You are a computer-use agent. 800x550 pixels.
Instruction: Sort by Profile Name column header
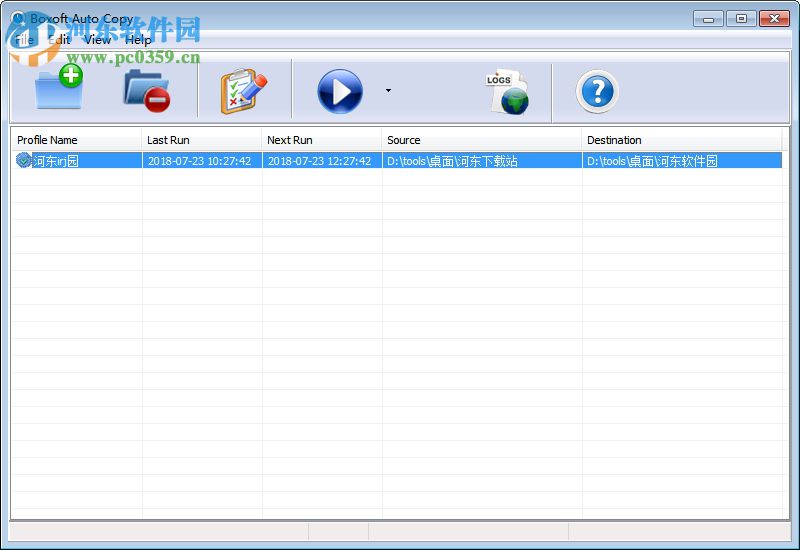[x=76, y=140]
